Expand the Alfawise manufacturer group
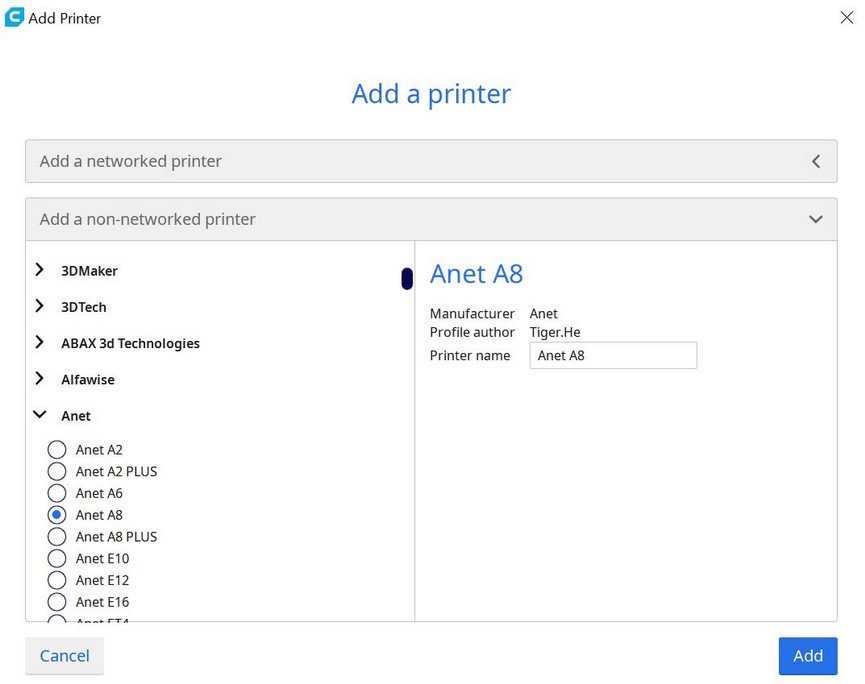The height and width of the screenshot is (684, 865). (x=39, y=379)
